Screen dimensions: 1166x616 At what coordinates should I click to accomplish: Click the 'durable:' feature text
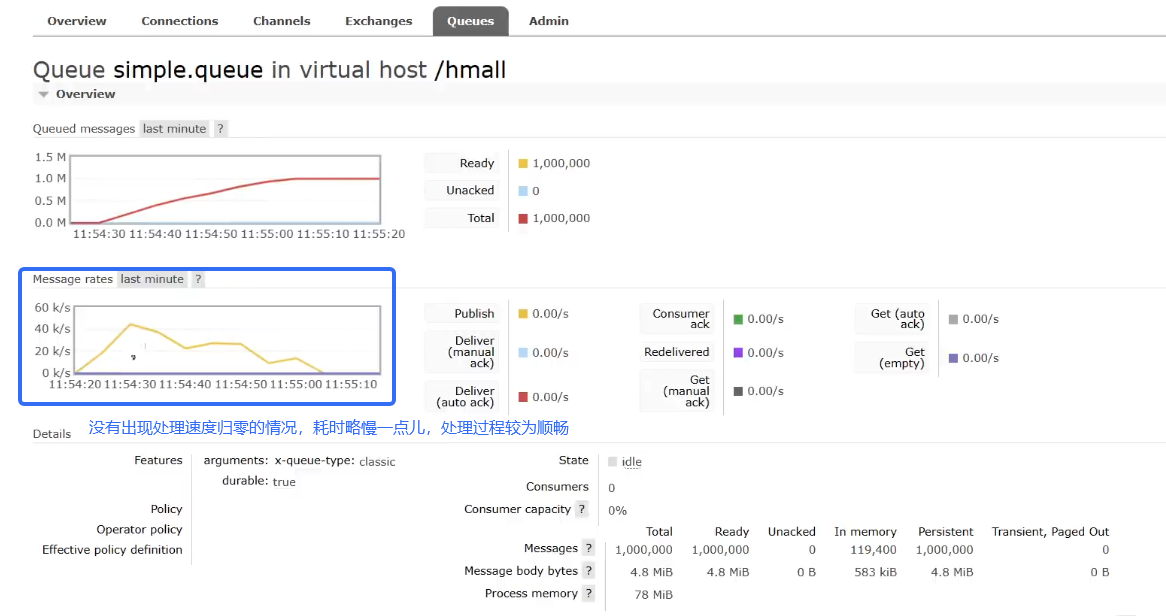pyautogui.click(x=245, y=481)
